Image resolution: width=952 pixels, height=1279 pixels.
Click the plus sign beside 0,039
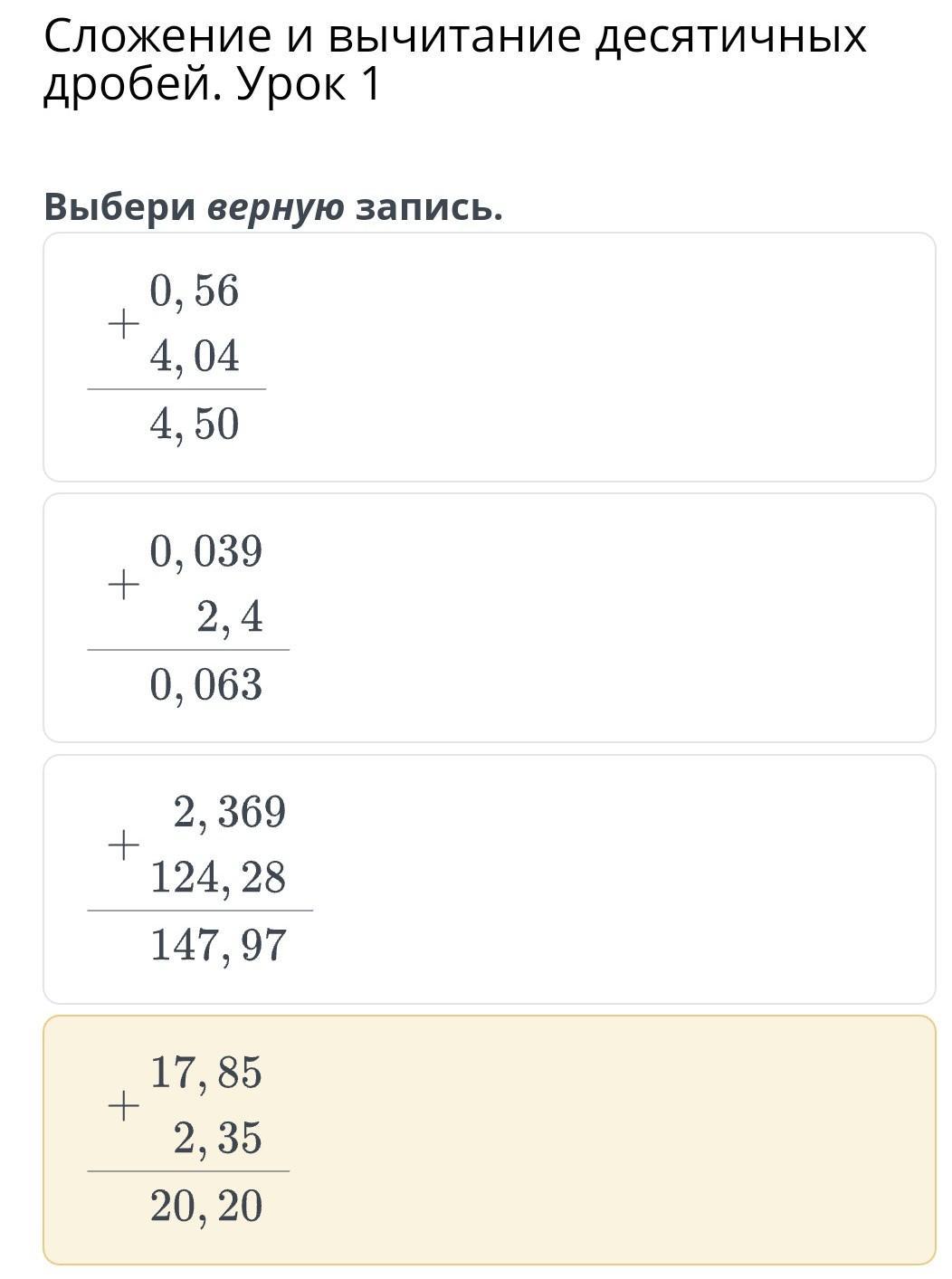pyautogui.click(x=123, y=585)
